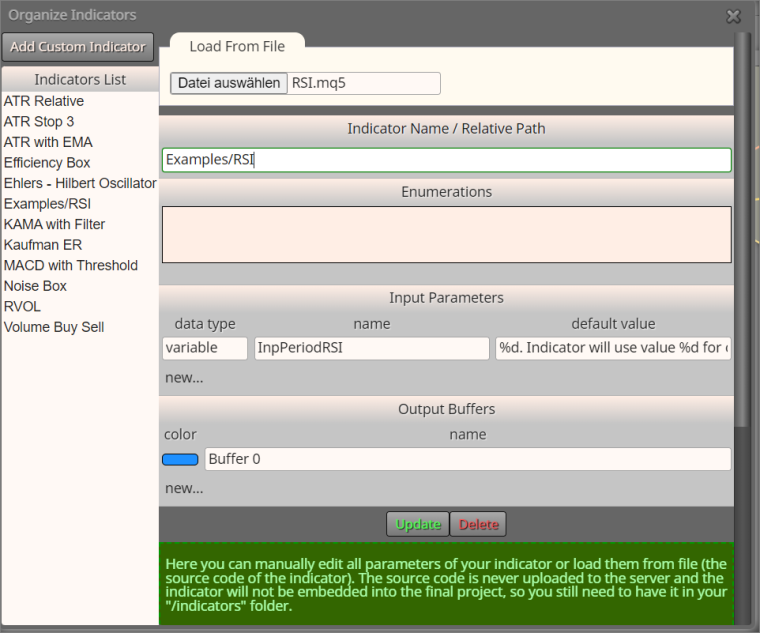Select Volume Buy Sell indicator

click(x=54, y=327)
